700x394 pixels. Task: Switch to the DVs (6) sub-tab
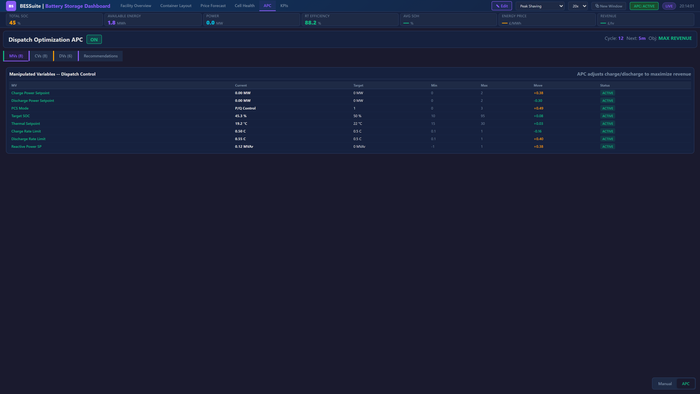(65, 56)
